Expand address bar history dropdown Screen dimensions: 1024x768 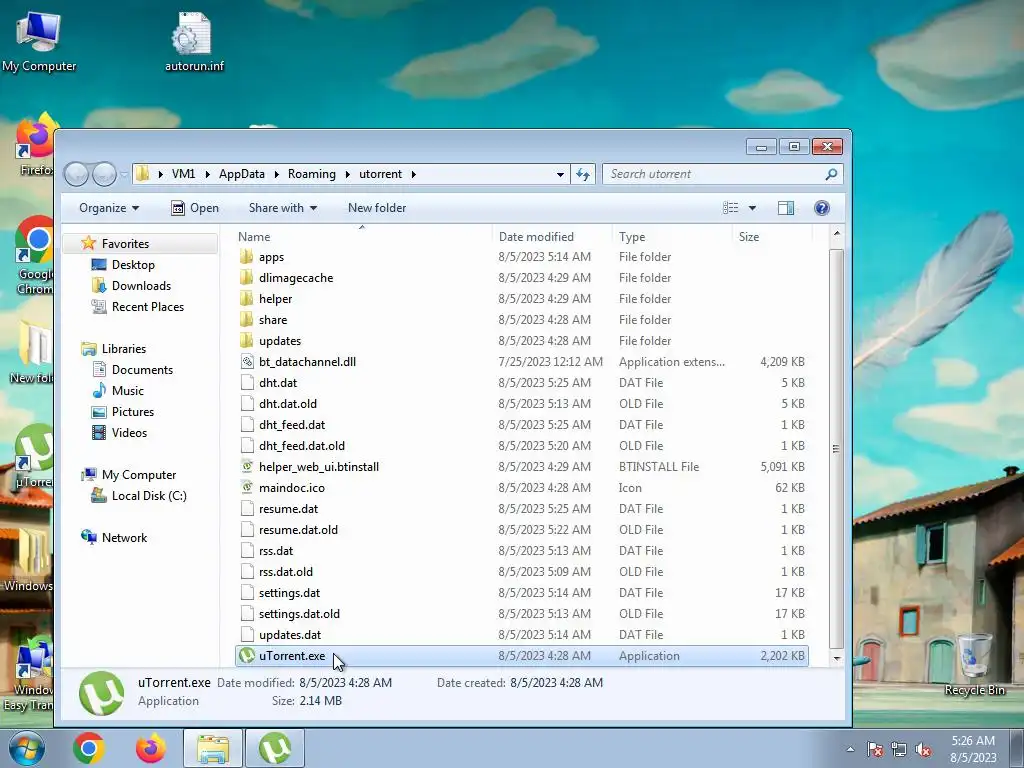560,174
